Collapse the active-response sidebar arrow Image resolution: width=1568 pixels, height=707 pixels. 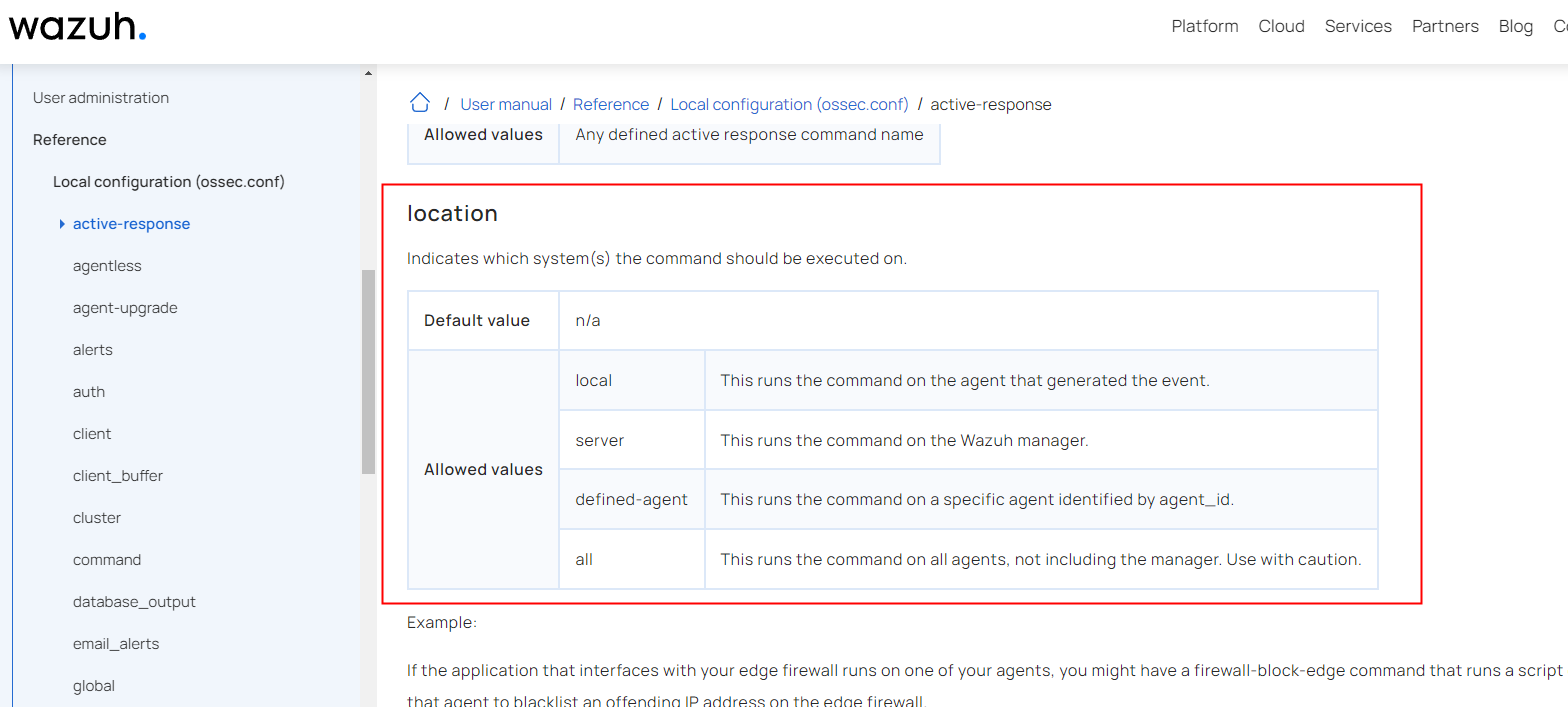(62, 224)
